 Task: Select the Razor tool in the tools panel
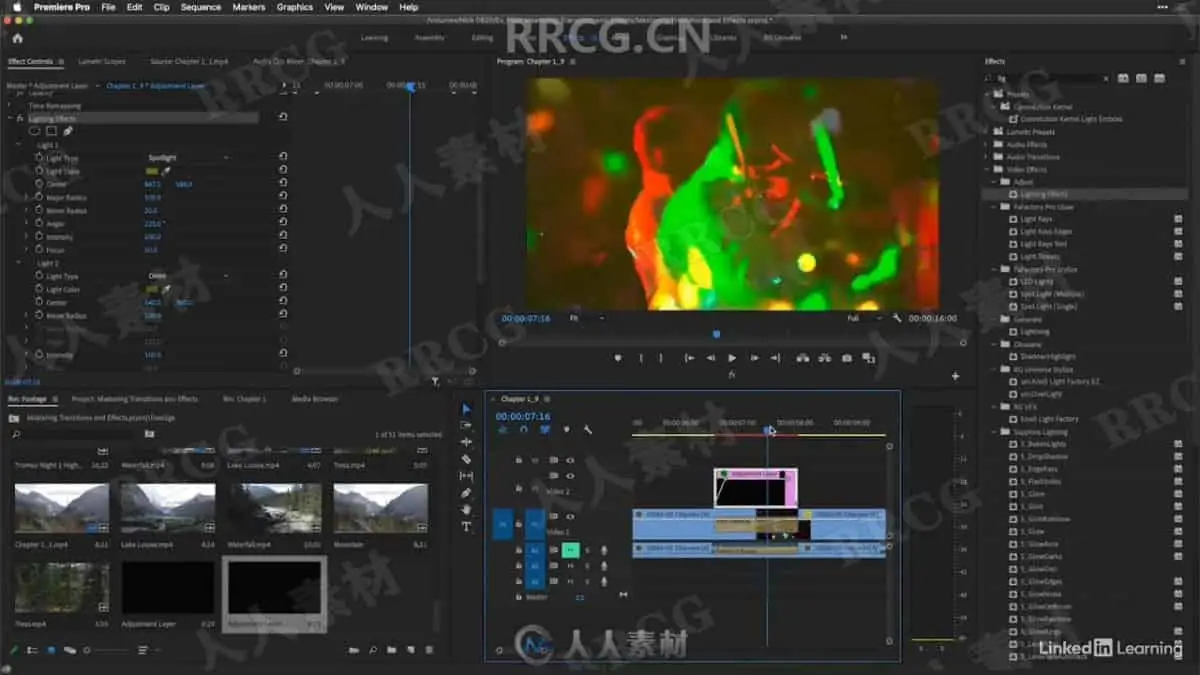coord(466,459)
